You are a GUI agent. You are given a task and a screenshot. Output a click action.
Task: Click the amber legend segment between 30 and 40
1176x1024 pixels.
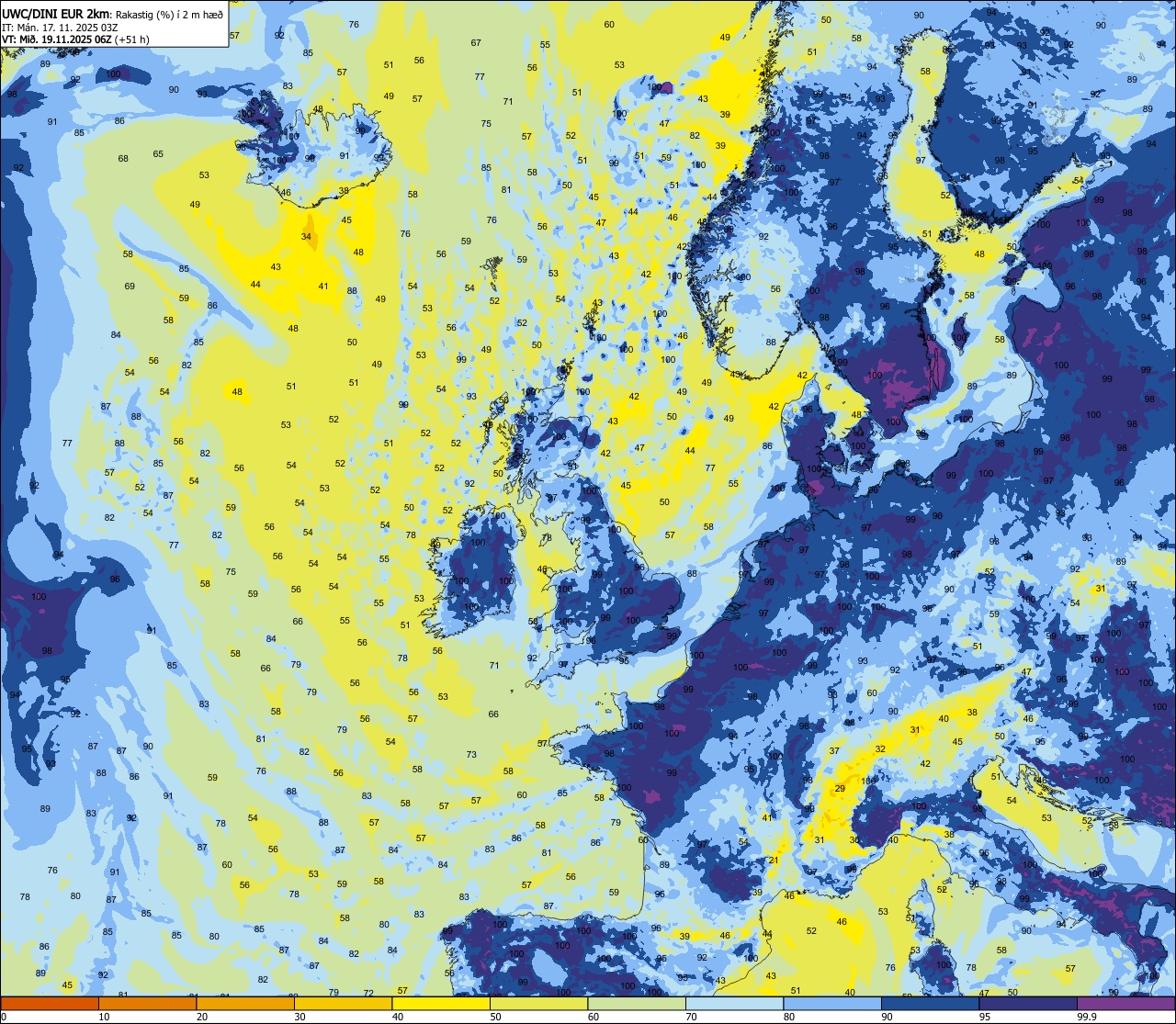(x=343, y=1003)
